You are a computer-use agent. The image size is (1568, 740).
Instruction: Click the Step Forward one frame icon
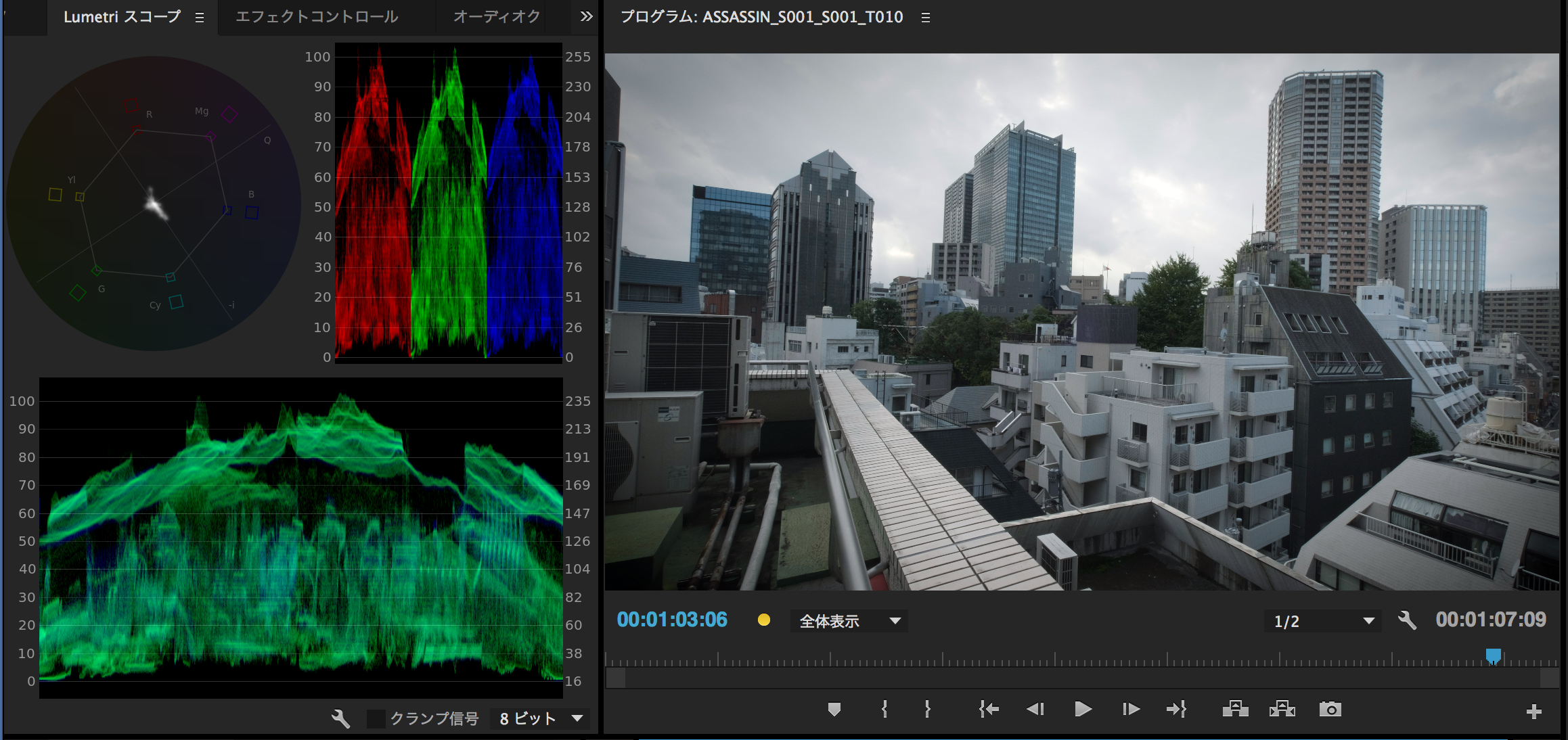(1130, 709)
